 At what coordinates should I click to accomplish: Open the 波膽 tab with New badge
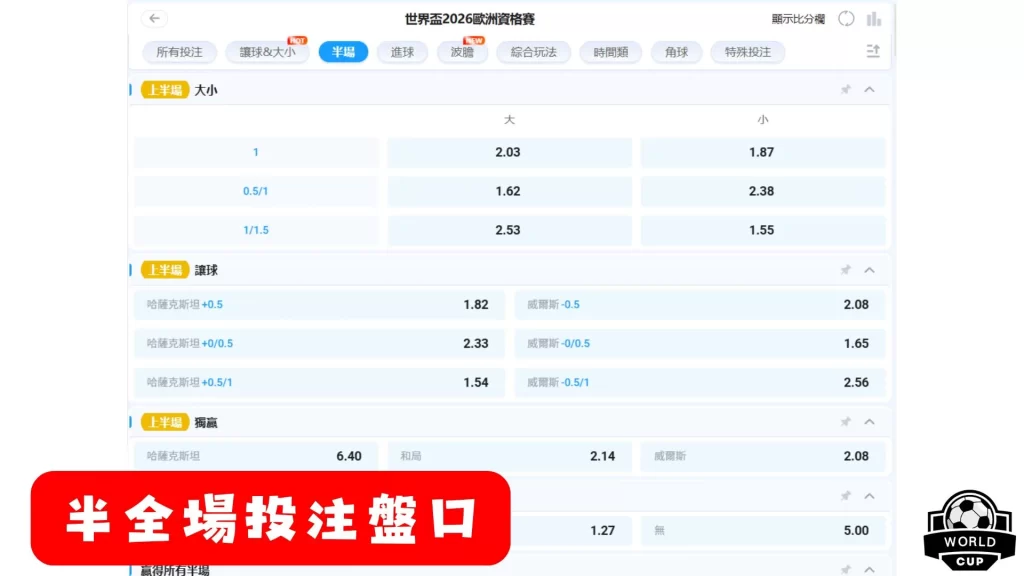461,52
